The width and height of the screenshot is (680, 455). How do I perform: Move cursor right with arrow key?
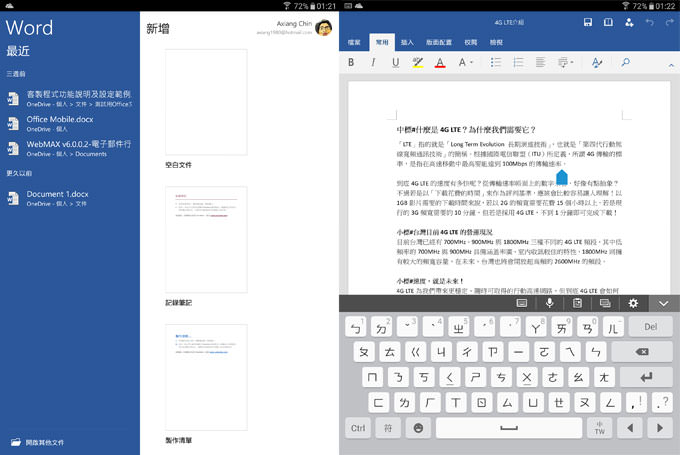tap(660, 428)
